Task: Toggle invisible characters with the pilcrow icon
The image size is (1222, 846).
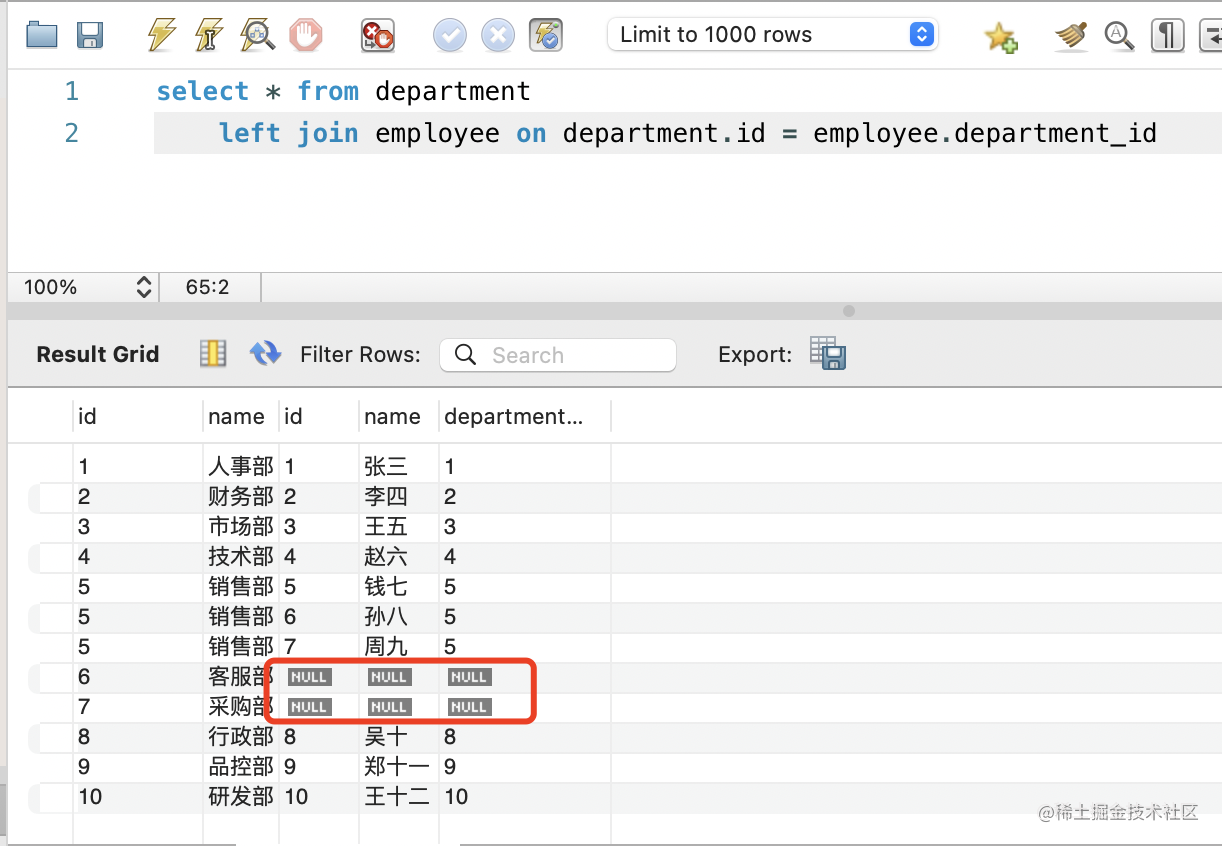Action: (x=1167, y=36)
